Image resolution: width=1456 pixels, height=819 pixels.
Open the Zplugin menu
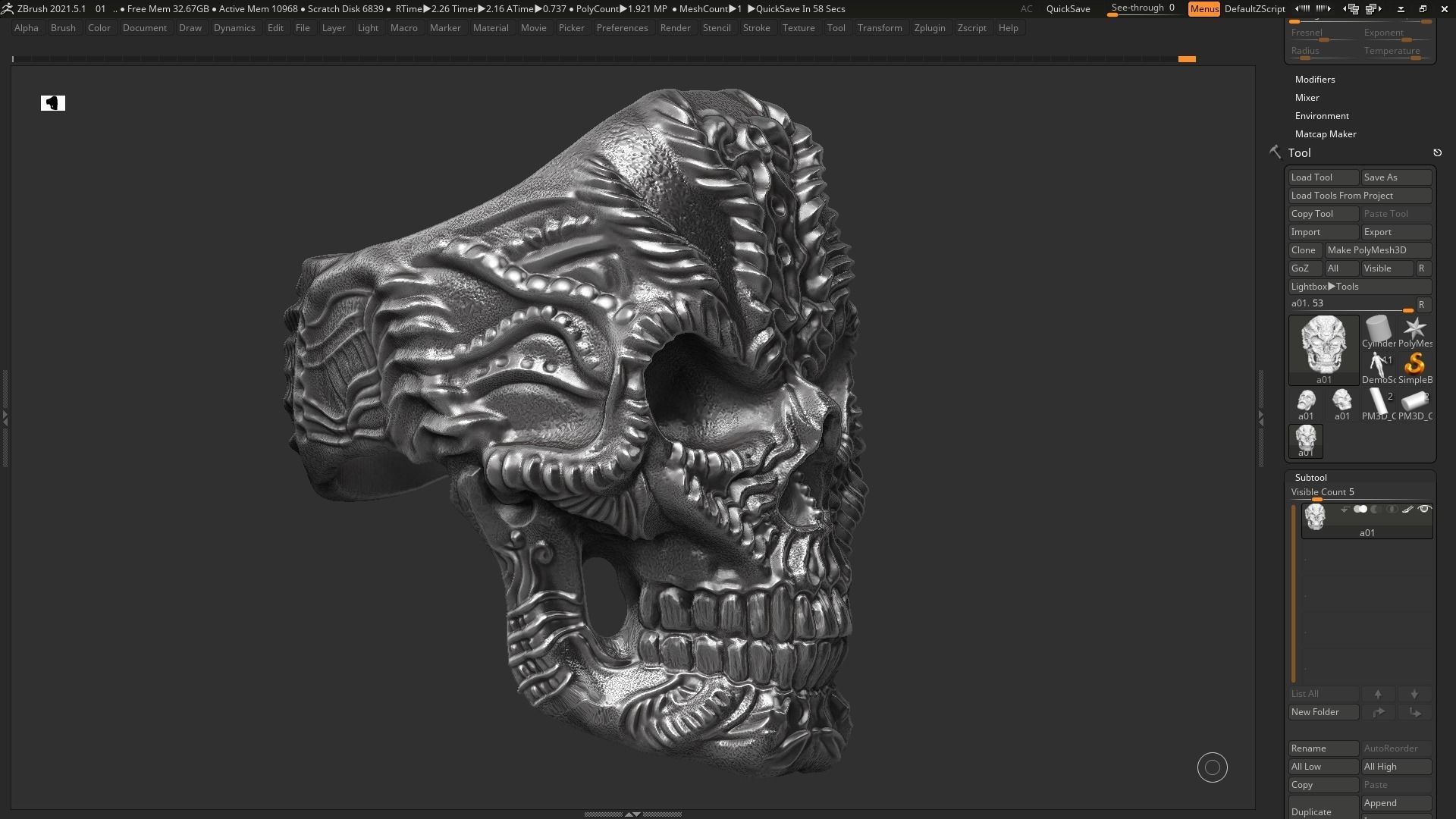[x=930, y=28]
